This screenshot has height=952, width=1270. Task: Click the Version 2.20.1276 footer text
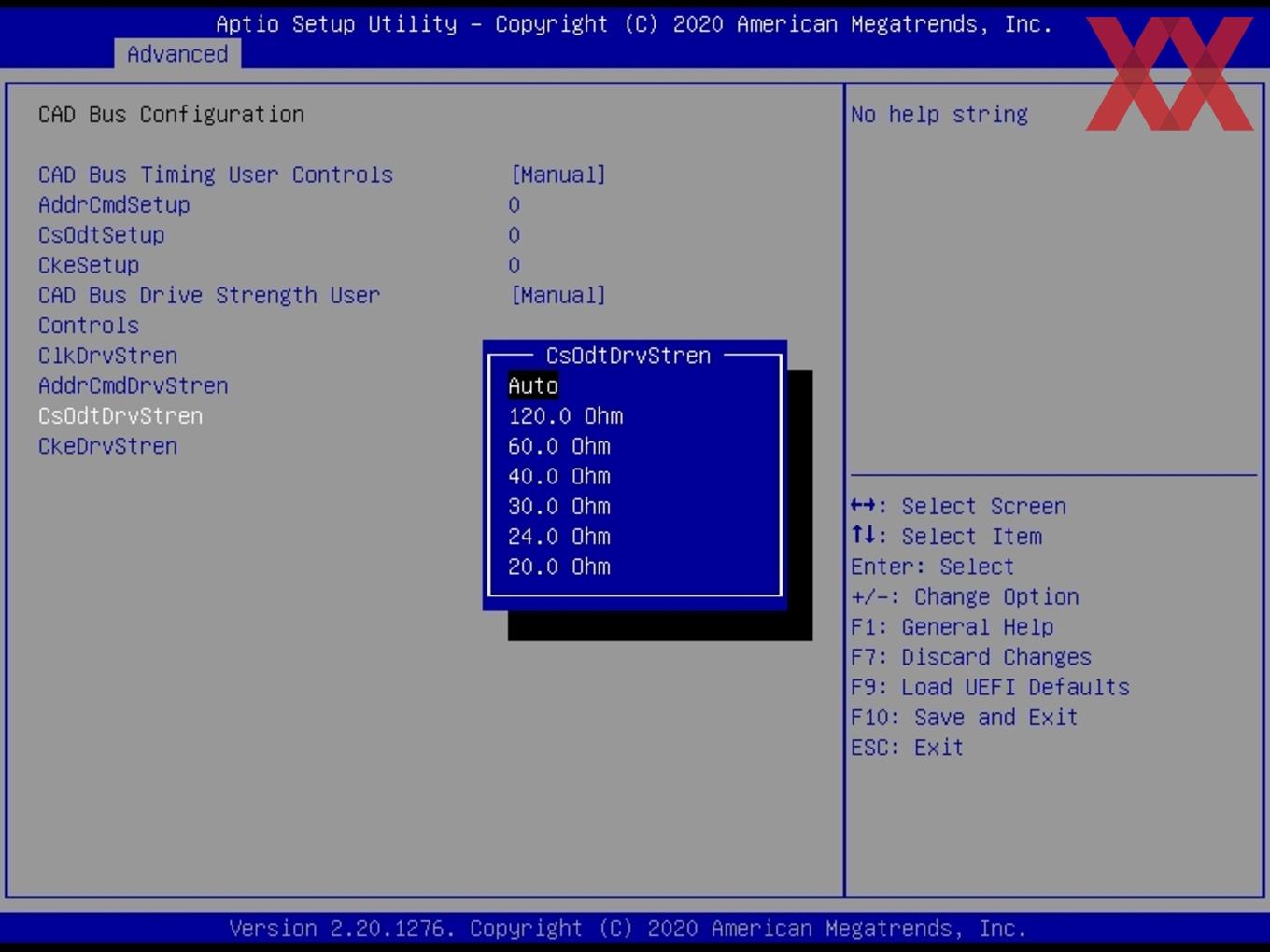coord(628,929)
